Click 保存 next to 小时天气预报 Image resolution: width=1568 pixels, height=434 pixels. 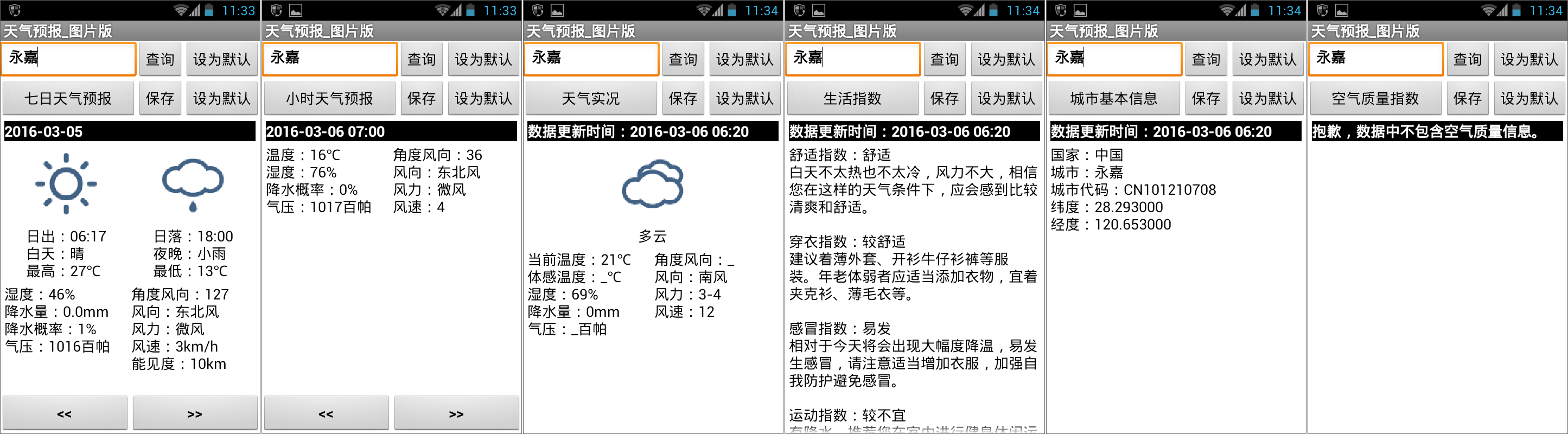coord(421,98)
